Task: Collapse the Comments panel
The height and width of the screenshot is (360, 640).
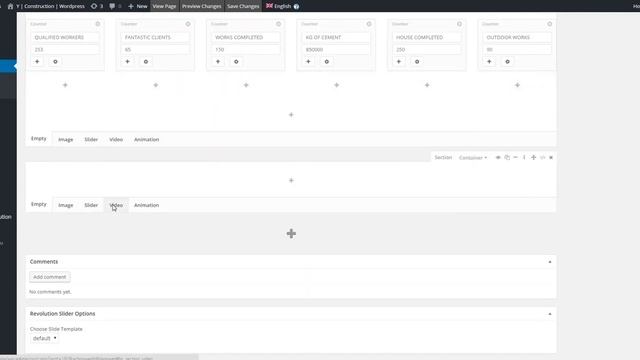Action: click(550, 262)
